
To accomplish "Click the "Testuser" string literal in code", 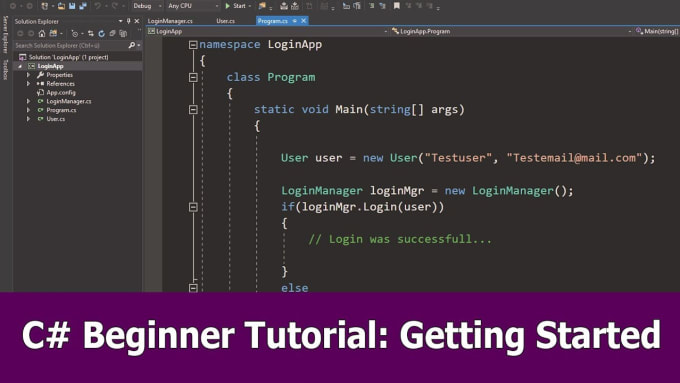I will (458, 158).
